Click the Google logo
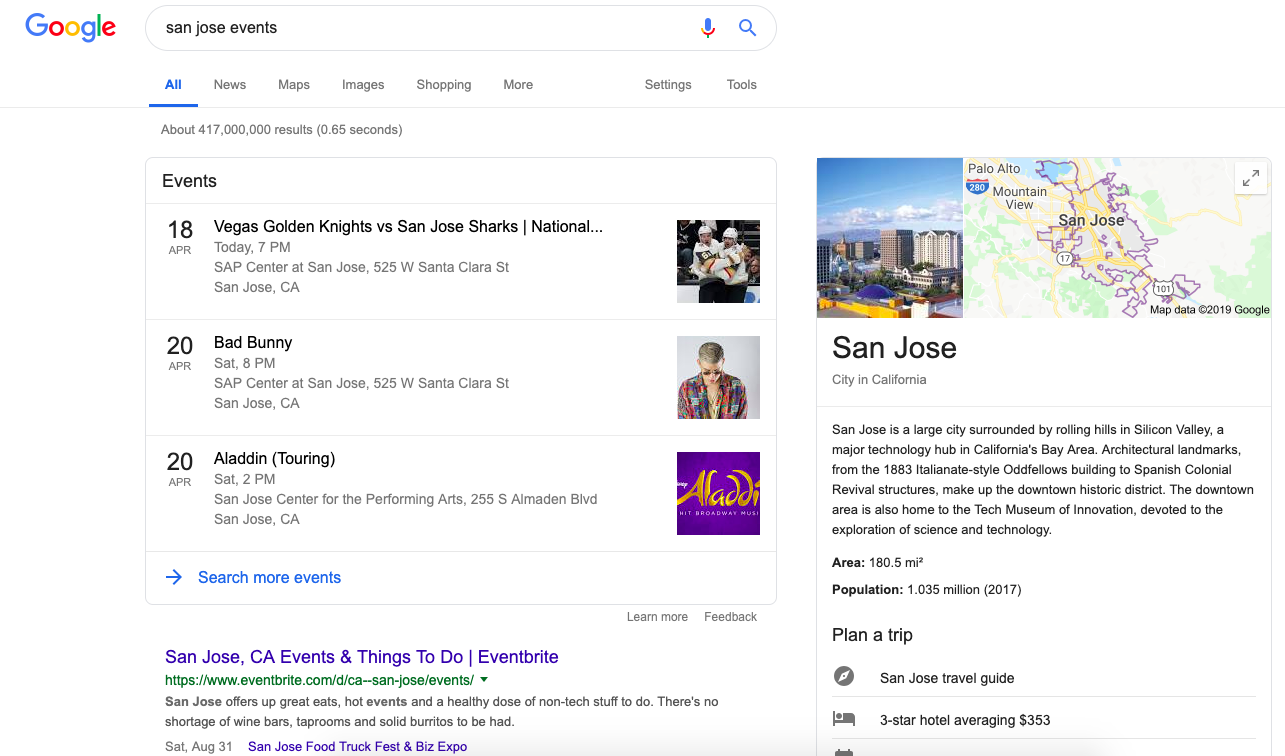 (70, 28)
